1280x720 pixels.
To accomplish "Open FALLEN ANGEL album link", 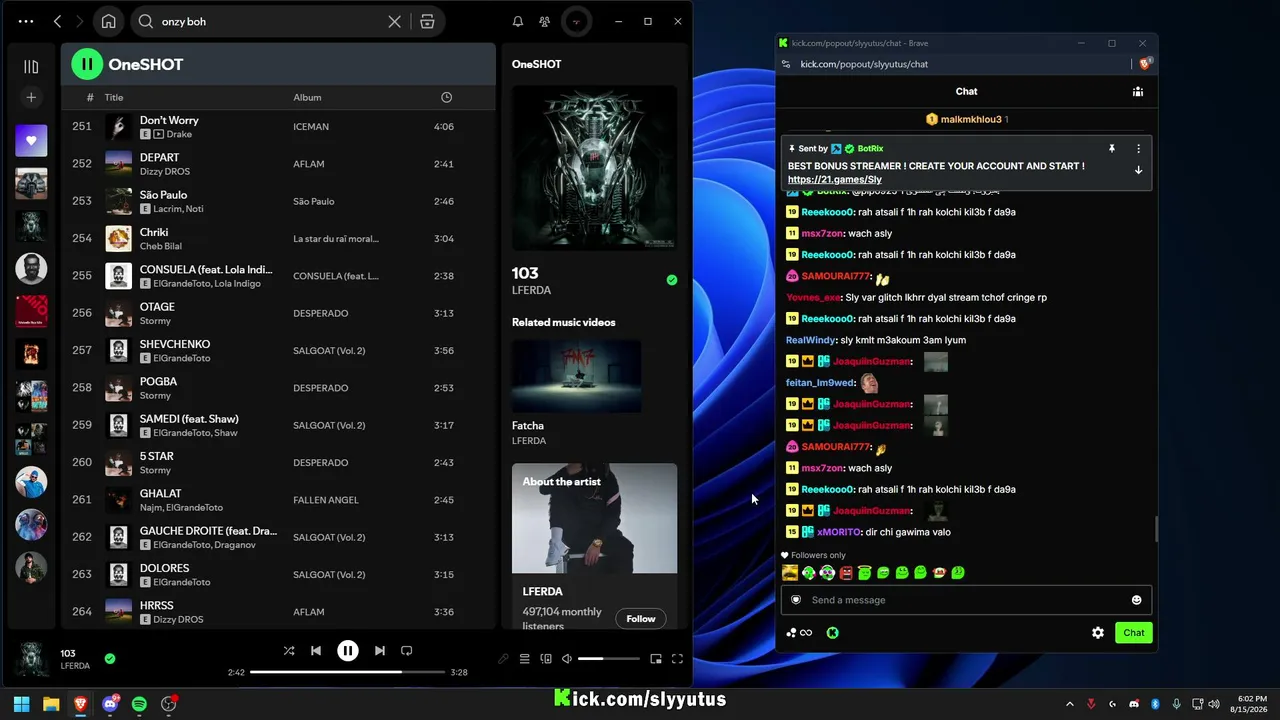I will pyautogui.click(x=326, y=500).
